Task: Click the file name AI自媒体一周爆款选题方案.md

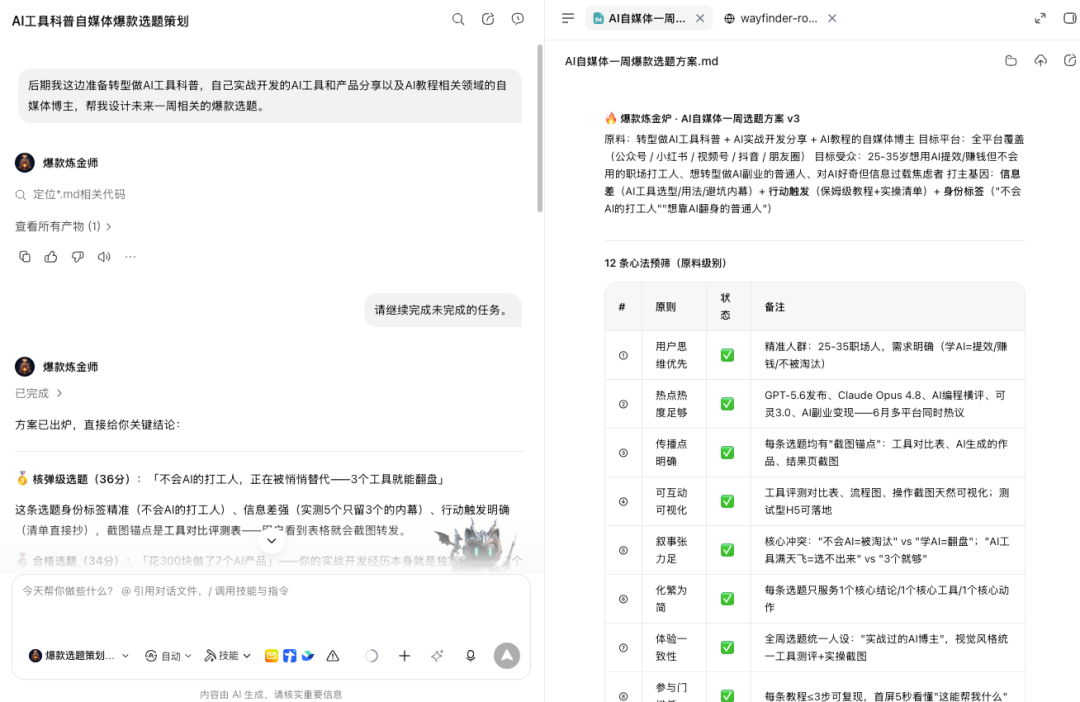Action: pyautogui.click(x=641, y=61)
